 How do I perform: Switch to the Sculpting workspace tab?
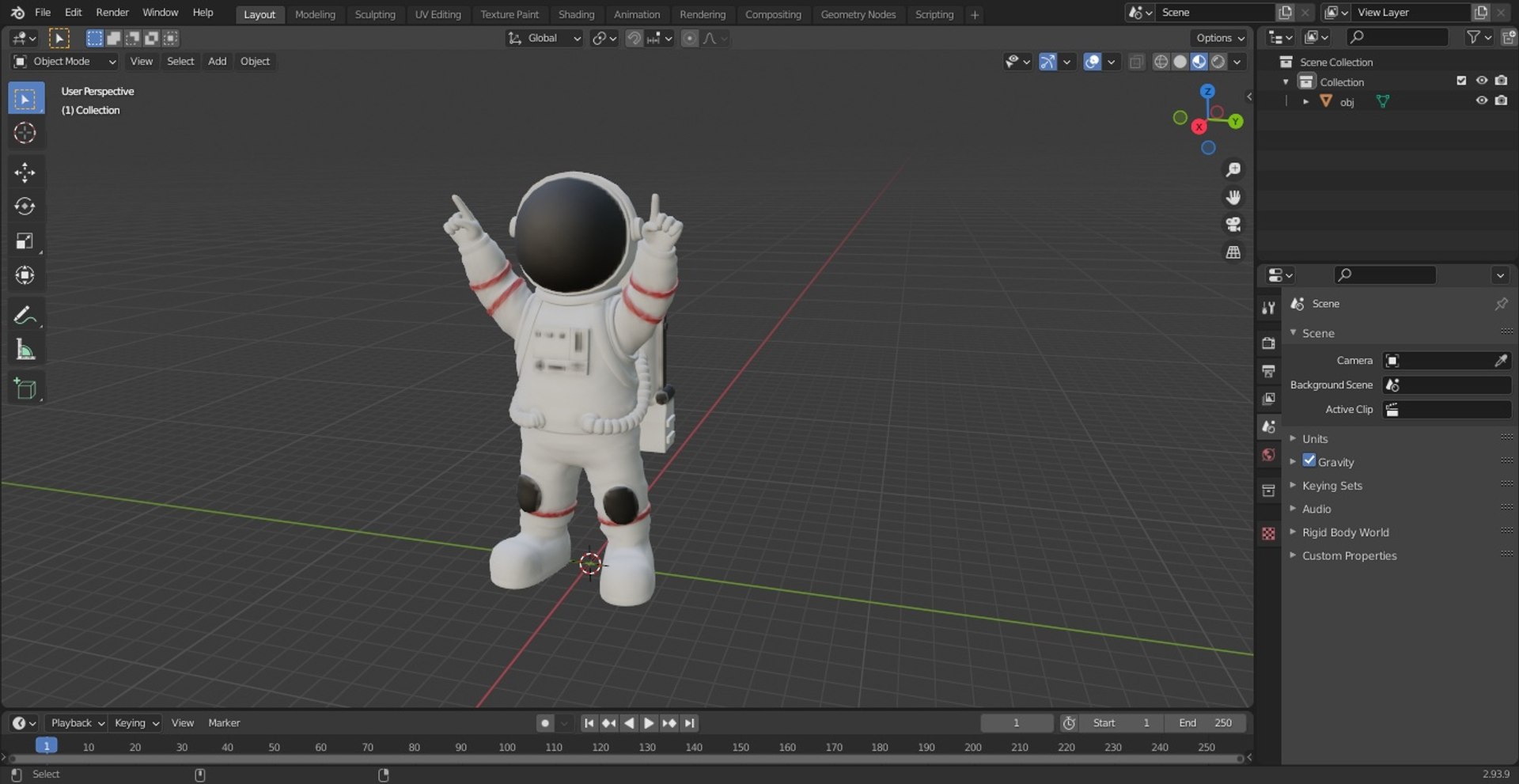(x=375, y=14)
